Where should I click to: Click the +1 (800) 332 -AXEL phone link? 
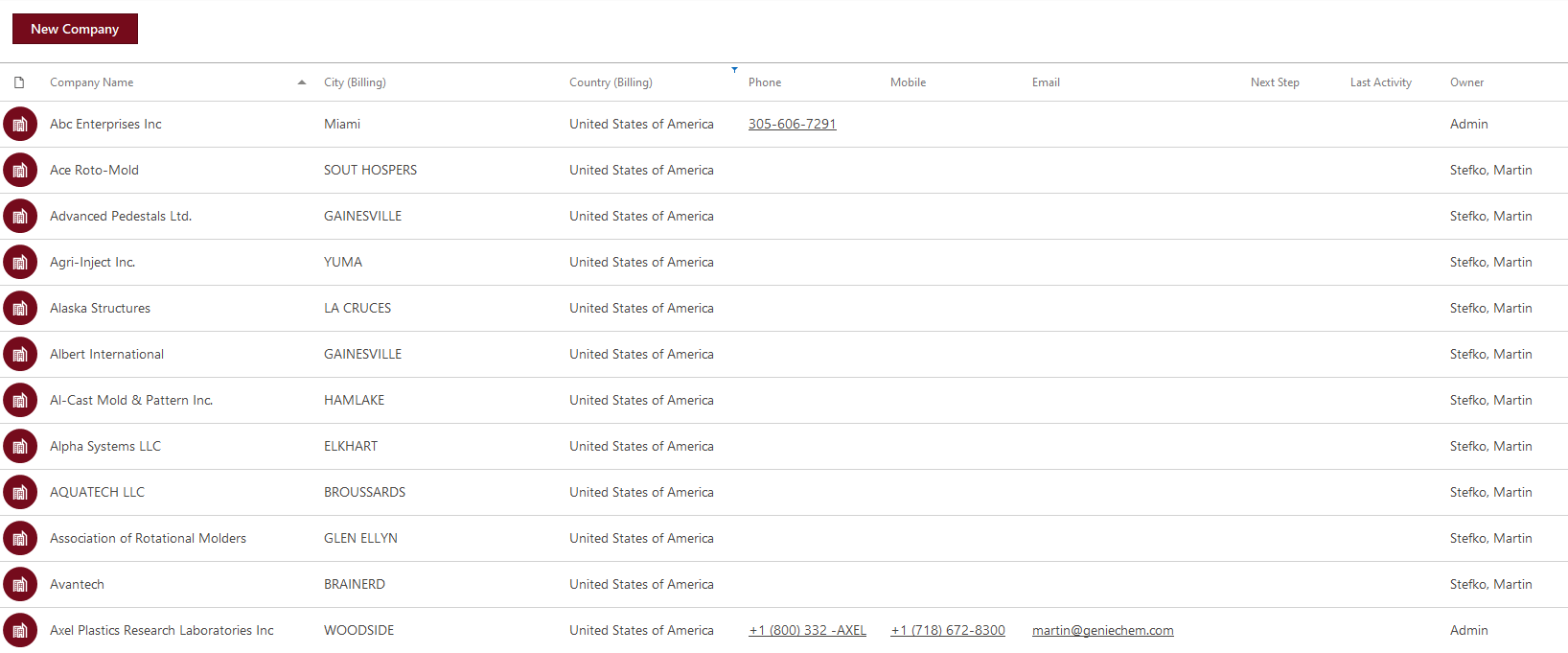807,630
